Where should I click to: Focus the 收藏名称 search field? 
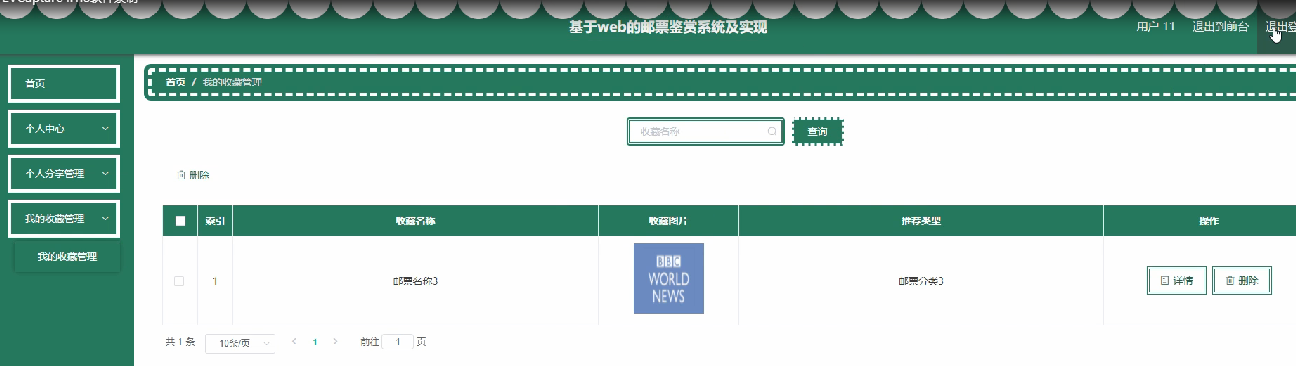point(705,132)
